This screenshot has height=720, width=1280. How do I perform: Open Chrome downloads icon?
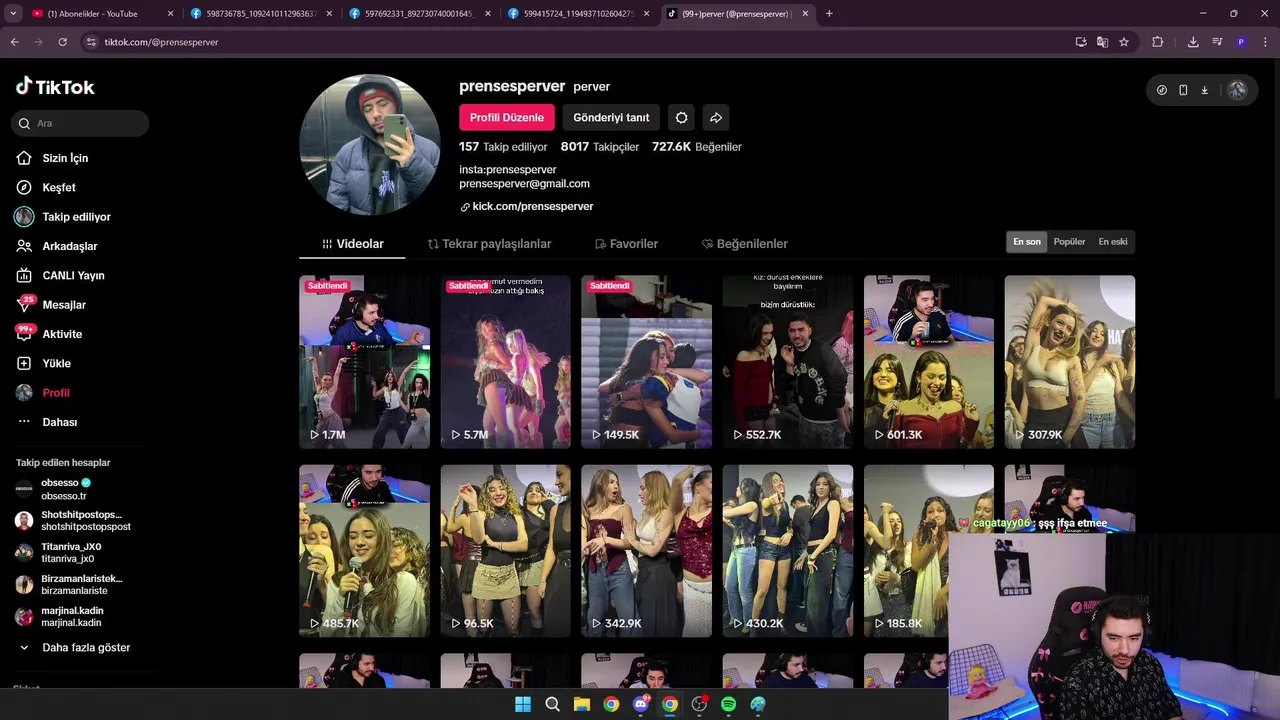pyautogui.click(x=1193, y=42)
